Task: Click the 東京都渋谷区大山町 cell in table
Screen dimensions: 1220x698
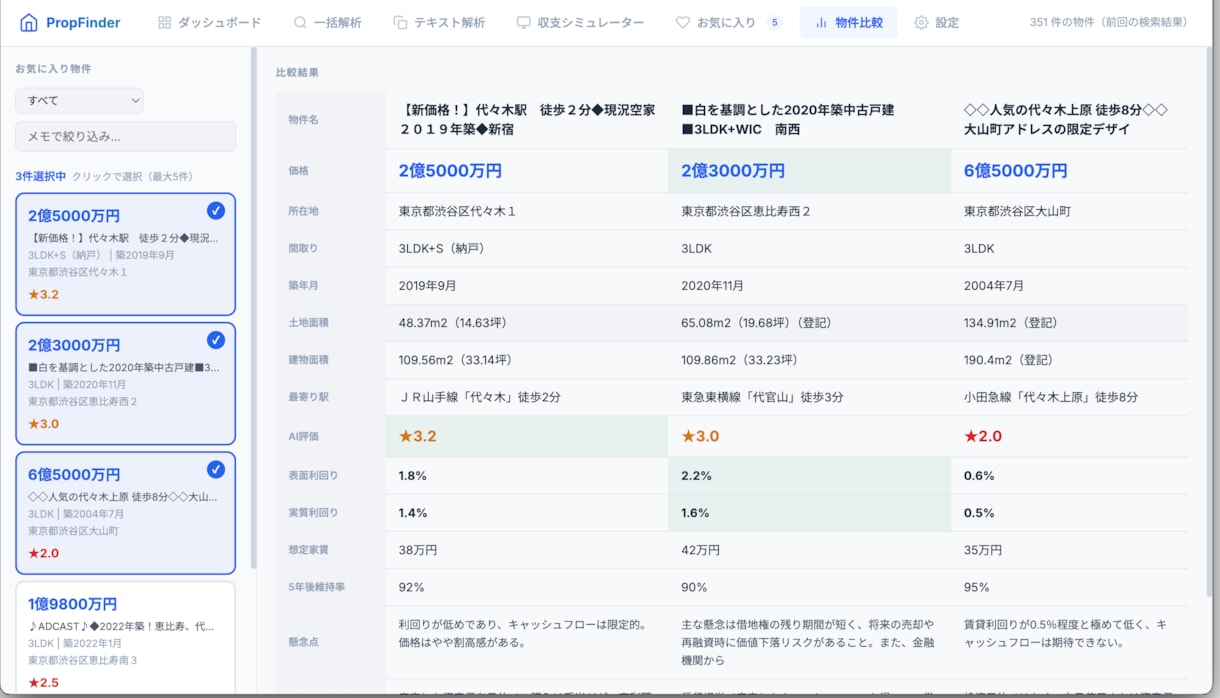Action: pyautogui.click(x=1017, y=211)
